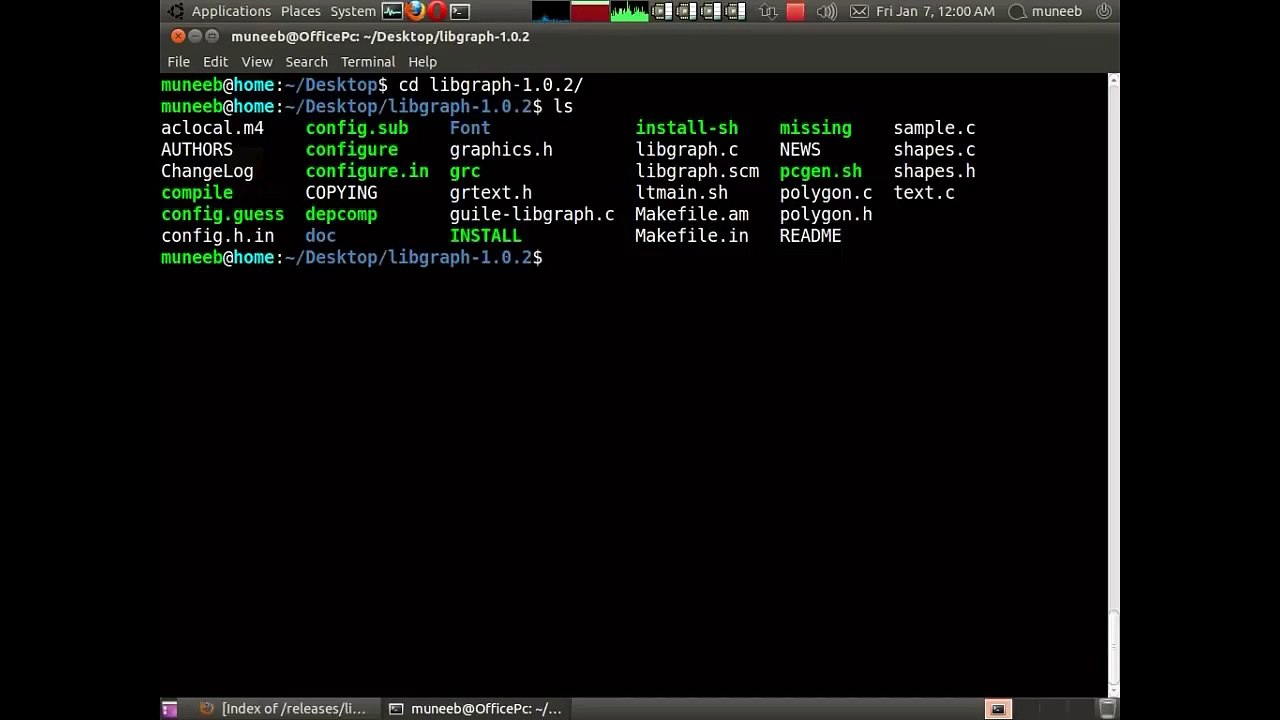This screenshot has height=720, width=1280.
Task: Launch terminal from top panel launcher
Action: (460, 11)
